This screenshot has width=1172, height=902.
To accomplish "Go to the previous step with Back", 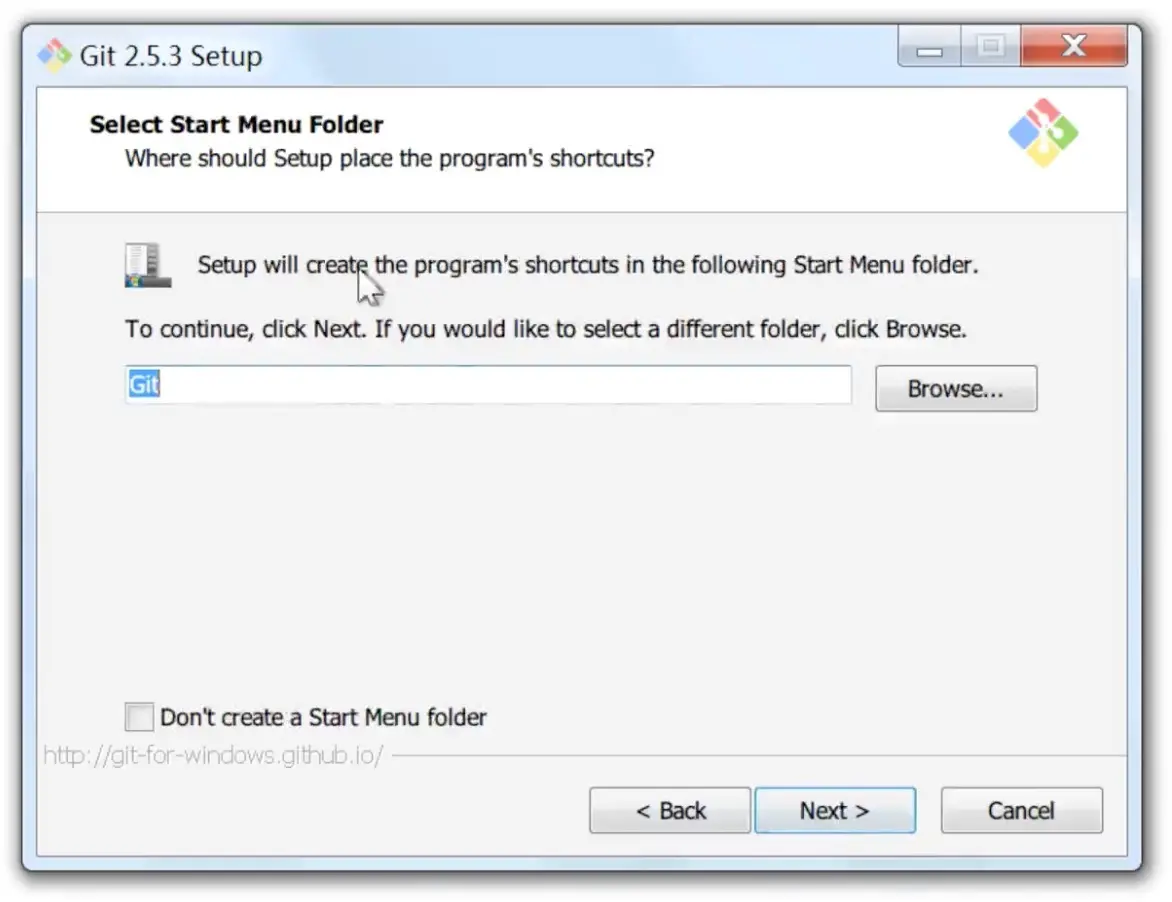I will (x=670, y=810).
